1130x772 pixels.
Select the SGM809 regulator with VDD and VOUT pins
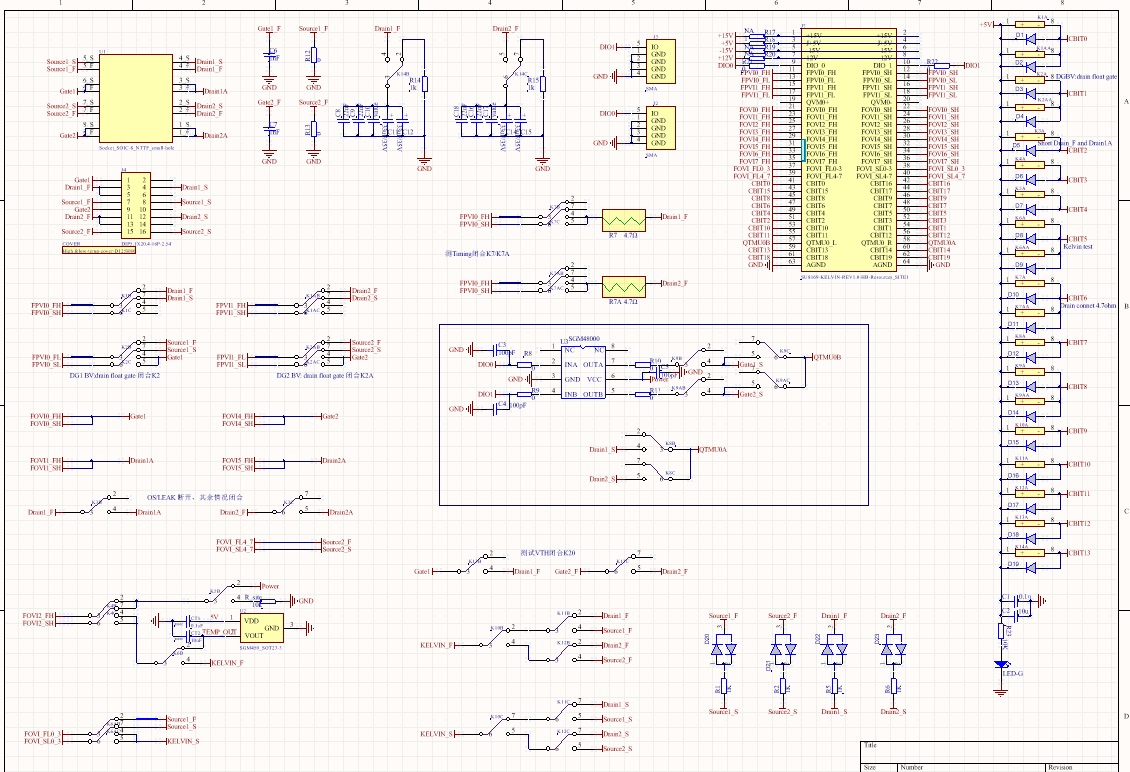point(262,628)
